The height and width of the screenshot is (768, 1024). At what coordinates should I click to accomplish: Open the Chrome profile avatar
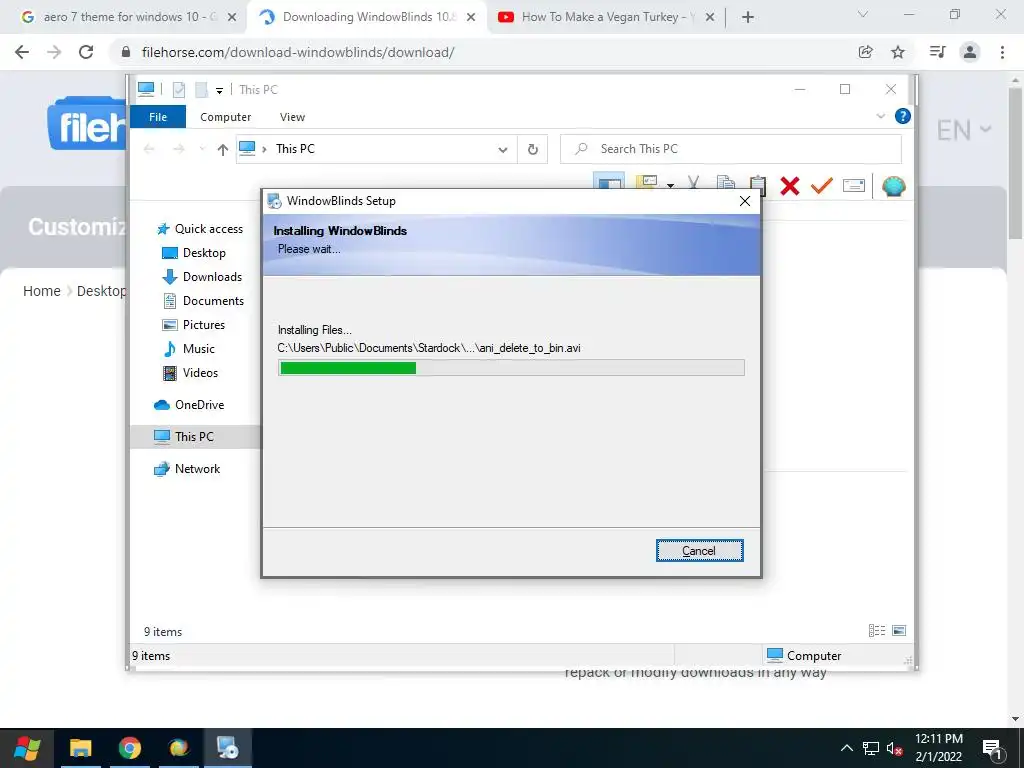[x=970, y=52]
